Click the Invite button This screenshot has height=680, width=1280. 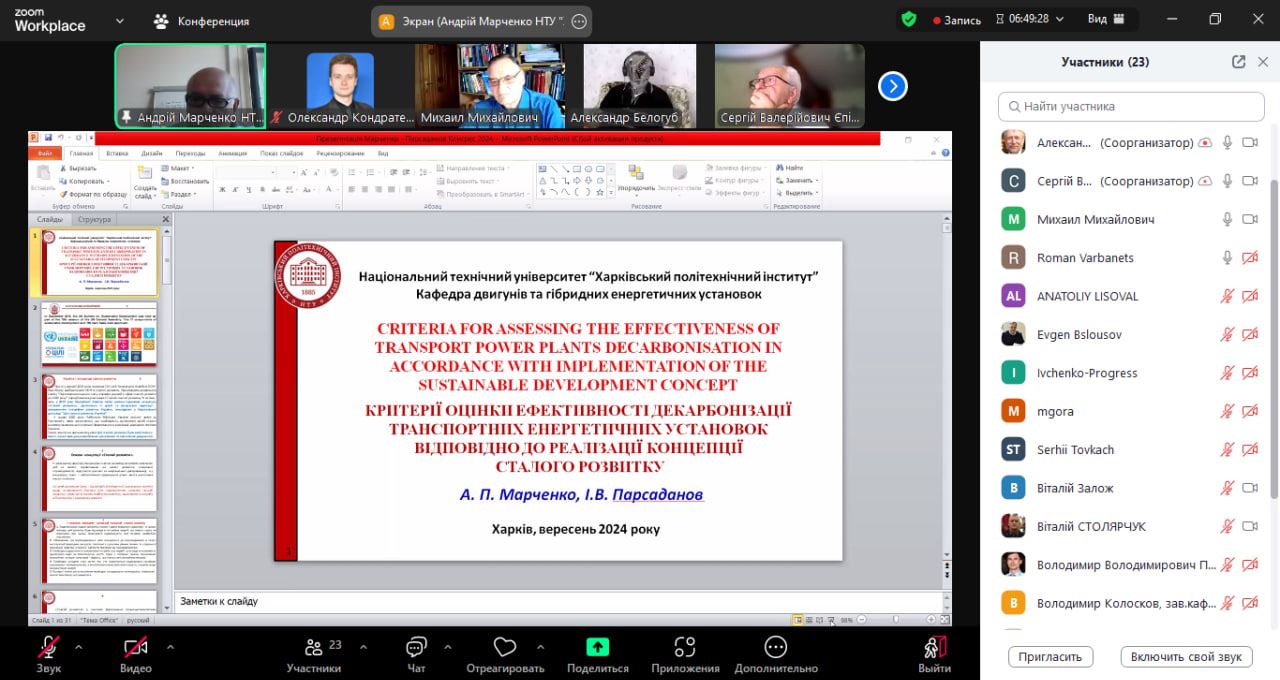pos(1050,657)
